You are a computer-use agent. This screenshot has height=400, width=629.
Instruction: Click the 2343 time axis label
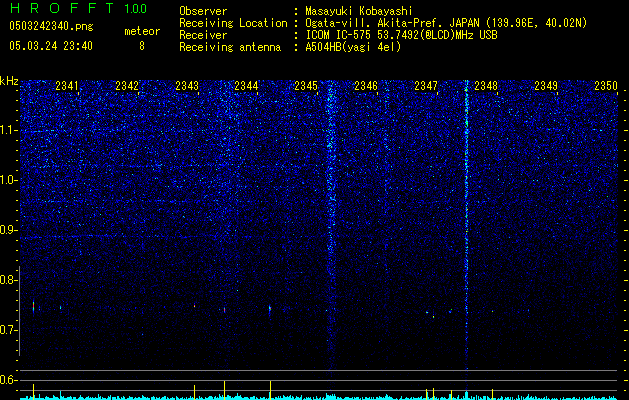click(187, 86)
